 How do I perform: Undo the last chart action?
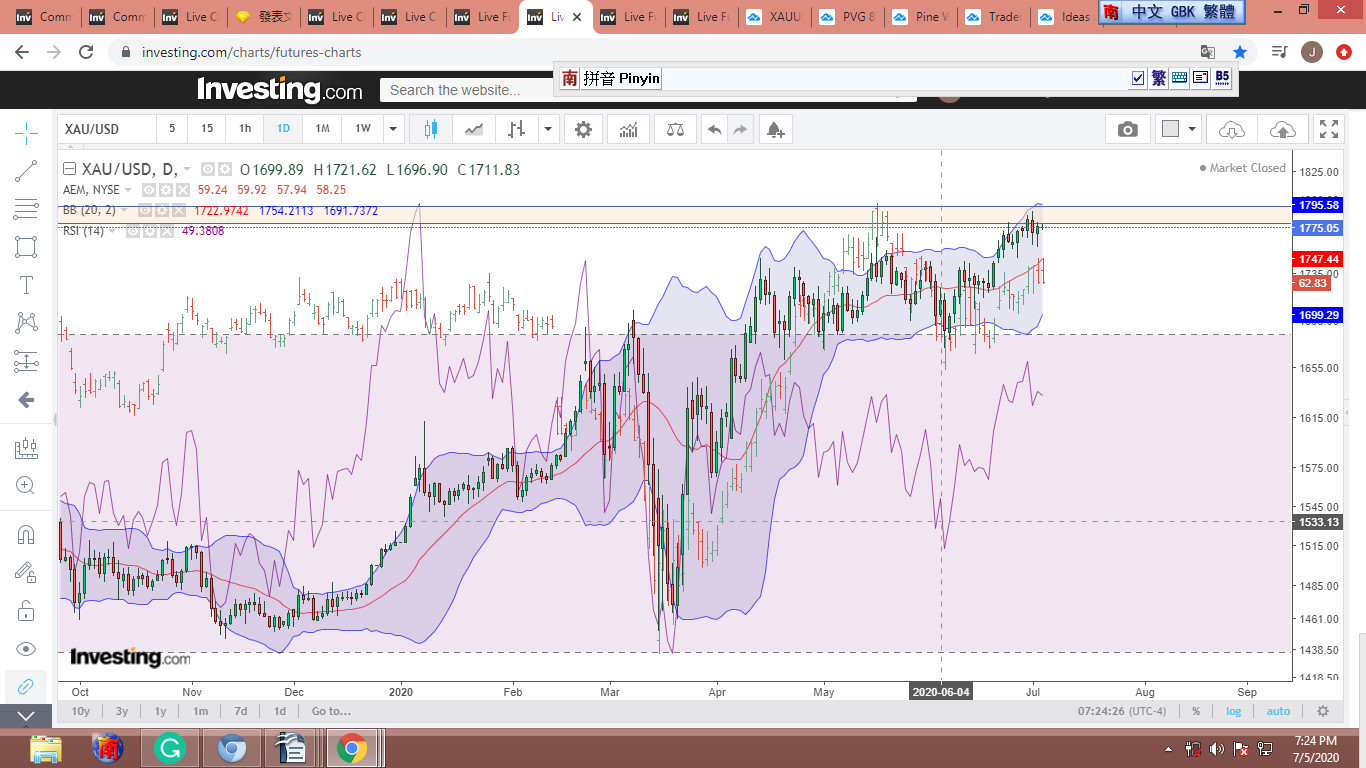click(714, 129)
